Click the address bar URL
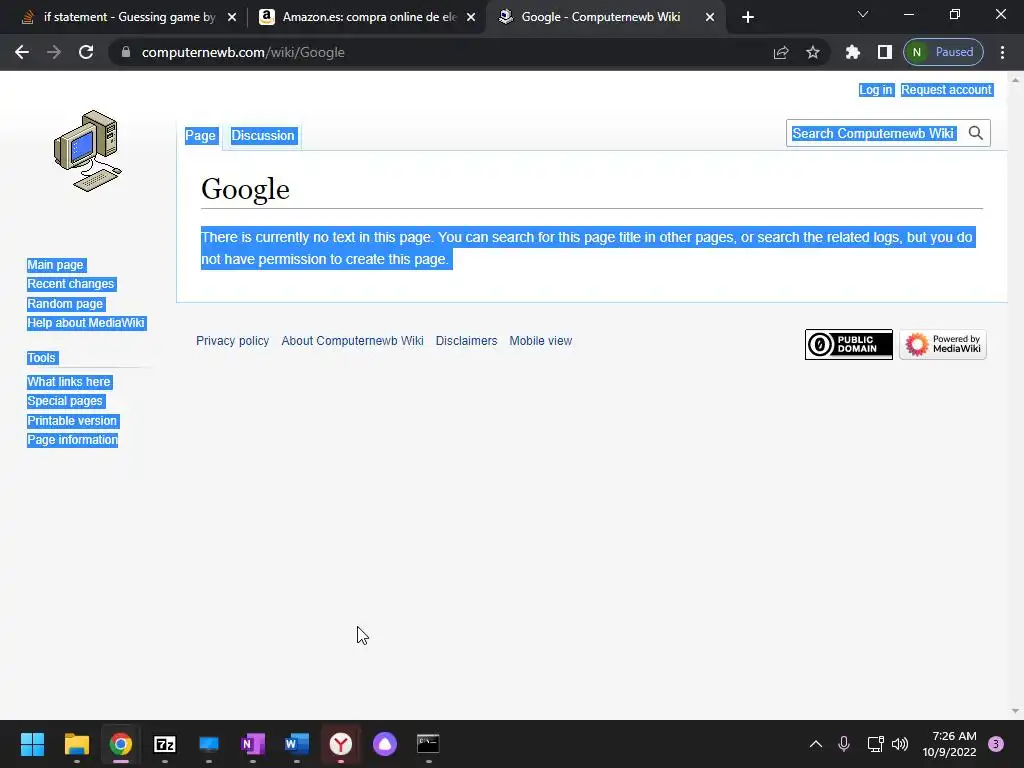Viewport: 1024px width, 768px height. click(x=243, y=52)
